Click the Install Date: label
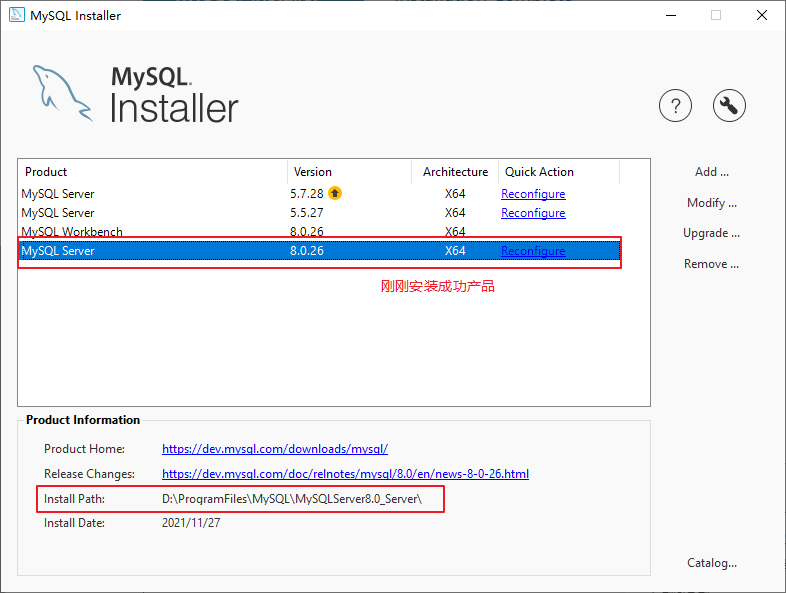786x593 pixels. 74,523
